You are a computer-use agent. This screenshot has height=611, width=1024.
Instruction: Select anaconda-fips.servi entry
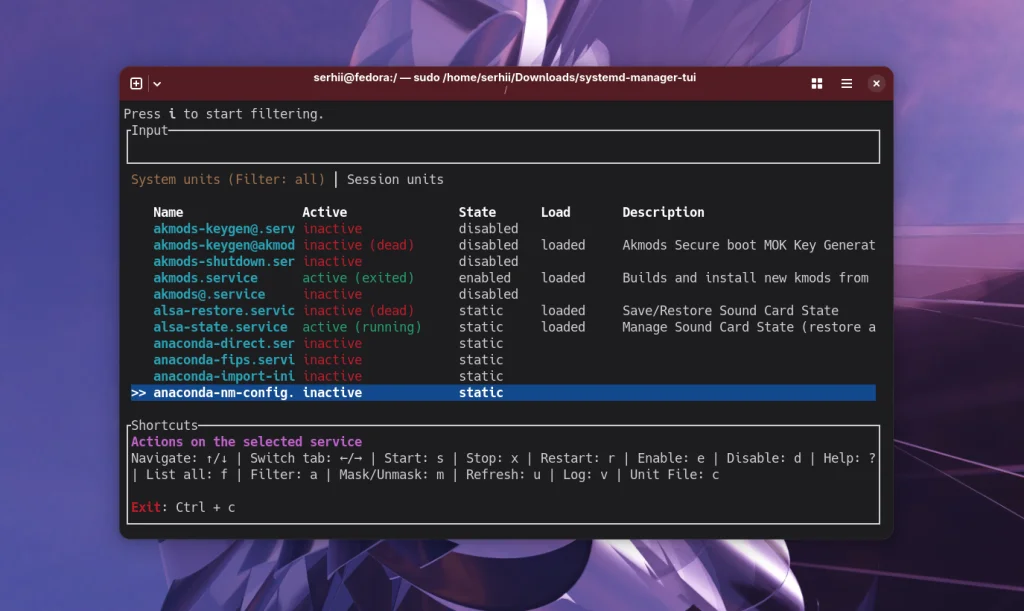(503, 360)
